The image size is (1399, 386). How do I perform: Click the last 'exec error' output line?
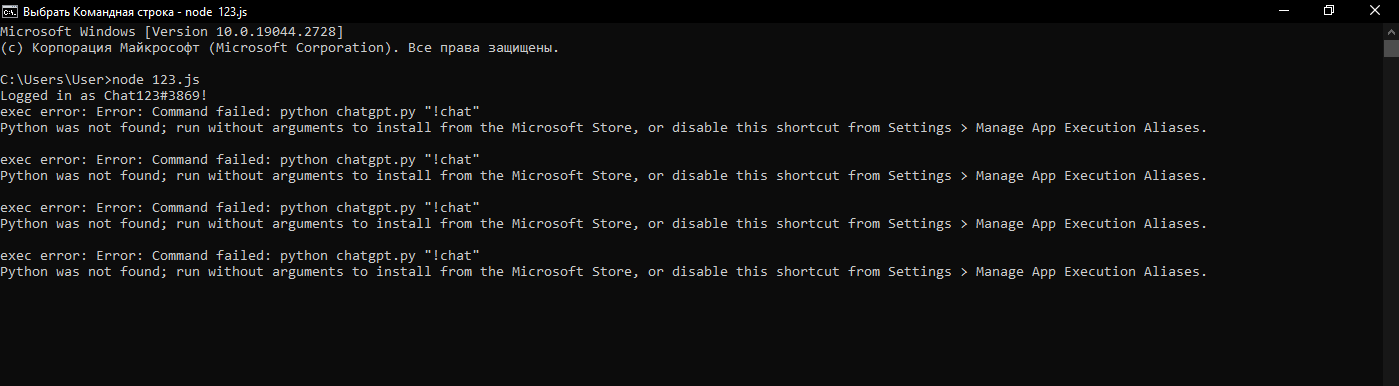pos(240,256)
